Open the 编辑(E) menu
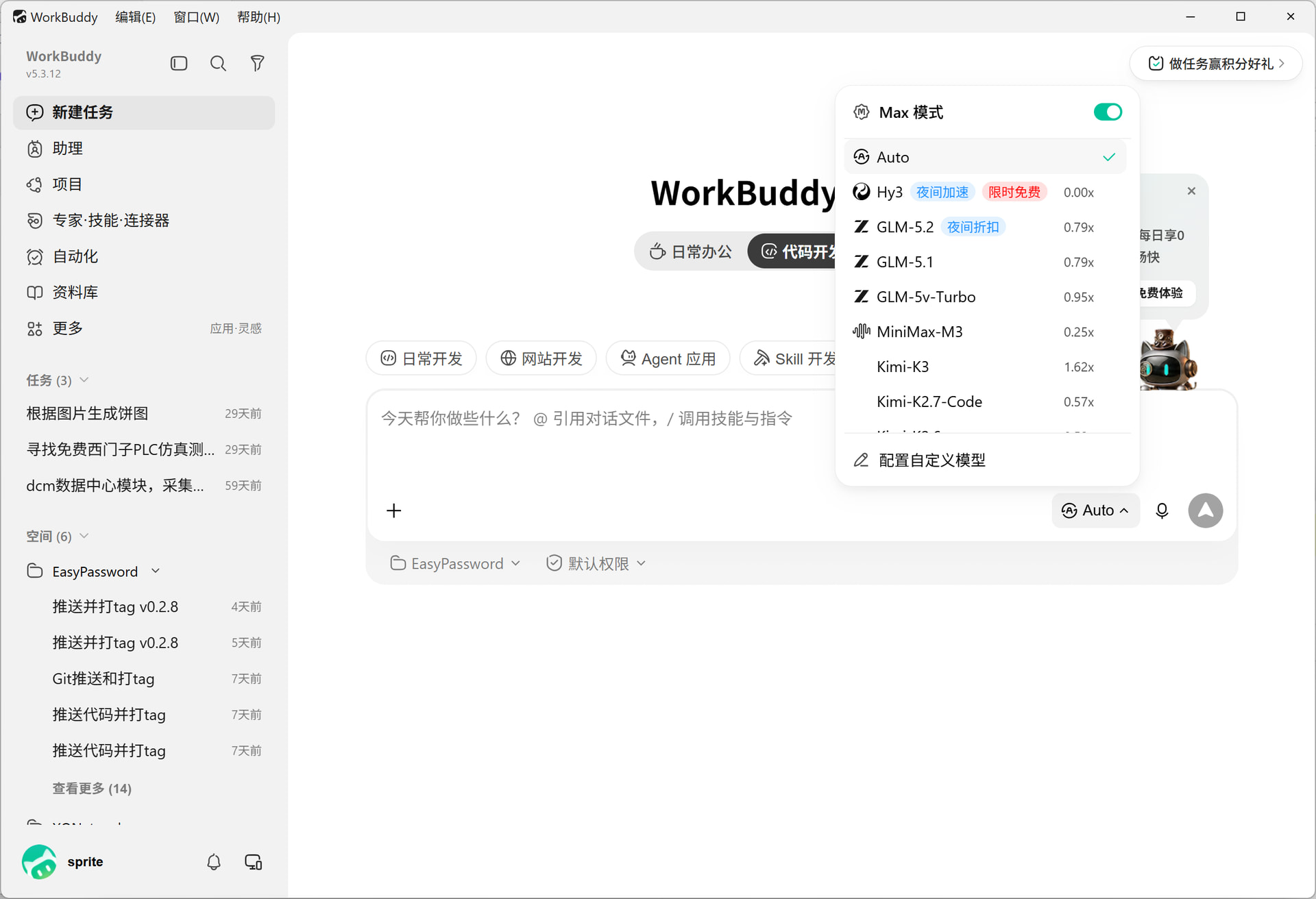 135,17
